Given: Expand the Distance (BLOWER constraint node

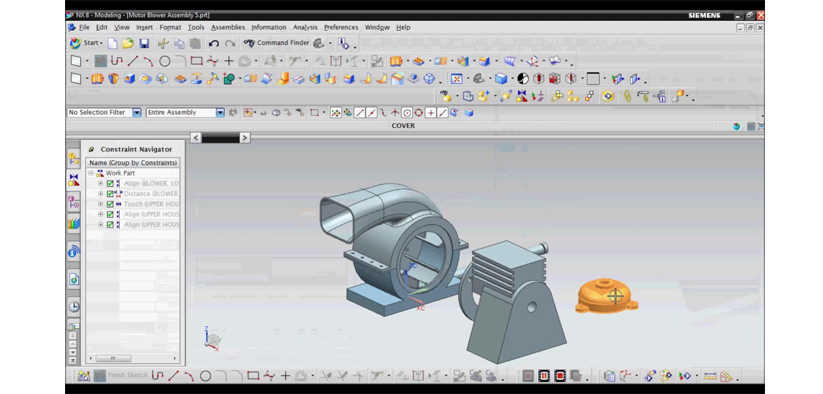Looking at the screenshot, I should click(x=100, y=194).
